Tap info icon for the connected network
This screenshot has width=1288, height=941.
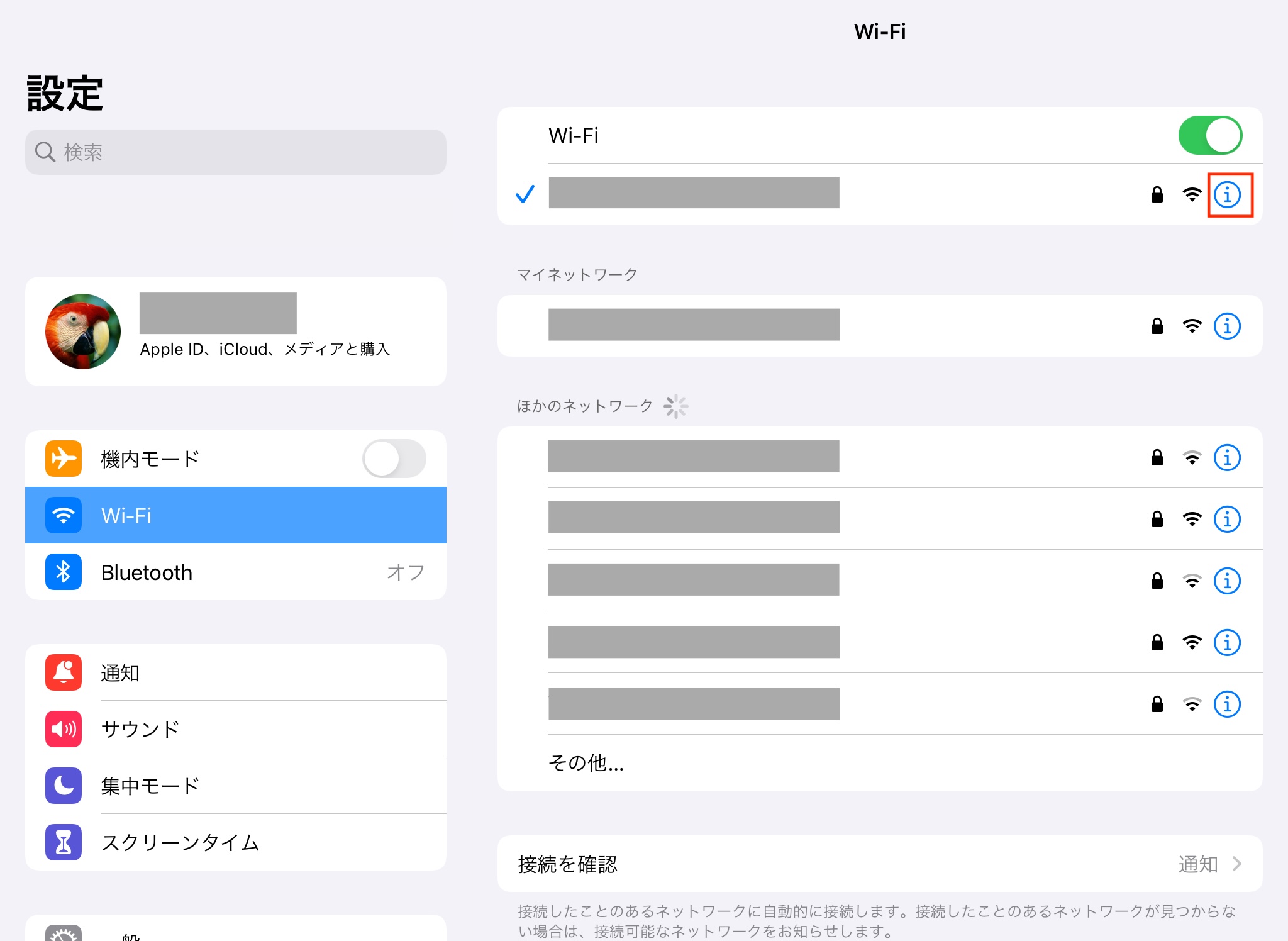click(1226, 194)
